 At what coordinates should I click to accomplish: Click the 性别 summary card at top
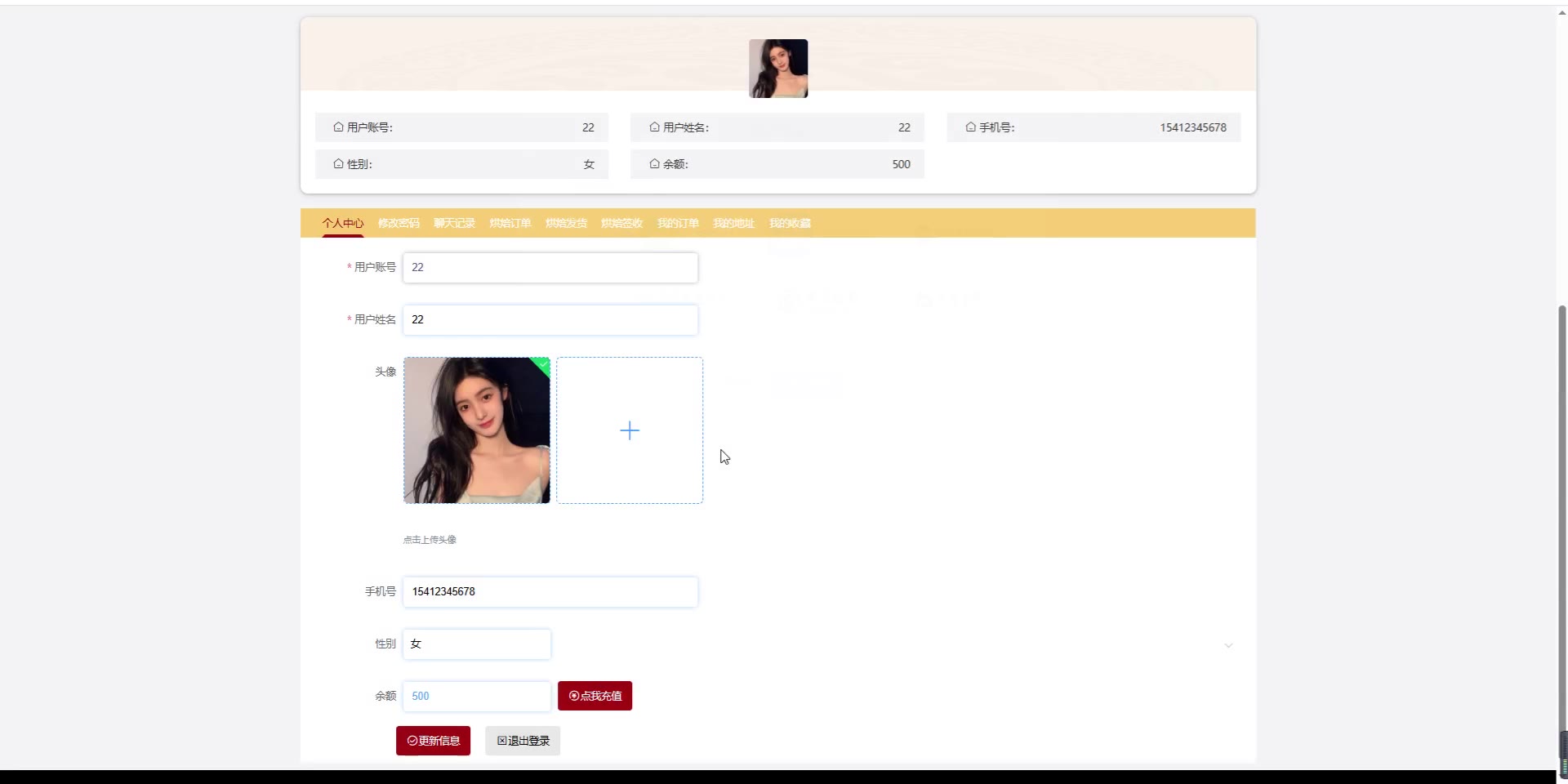pyautogui.click(x=461, y=164)
